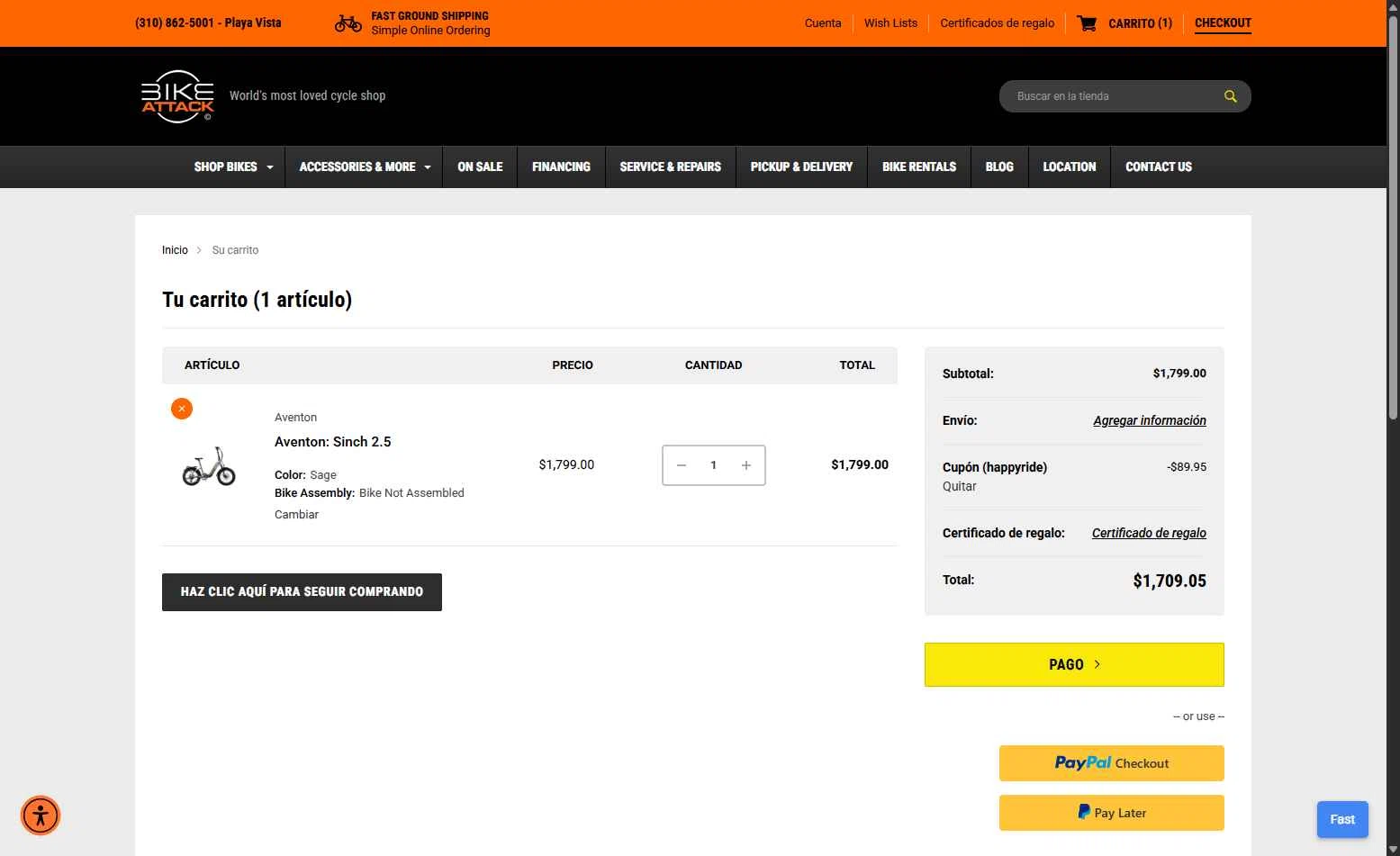Screen dimensions: 1400x856
Task: Click Haz clic aquí para seguir comprando button
Action: [302, 592]
